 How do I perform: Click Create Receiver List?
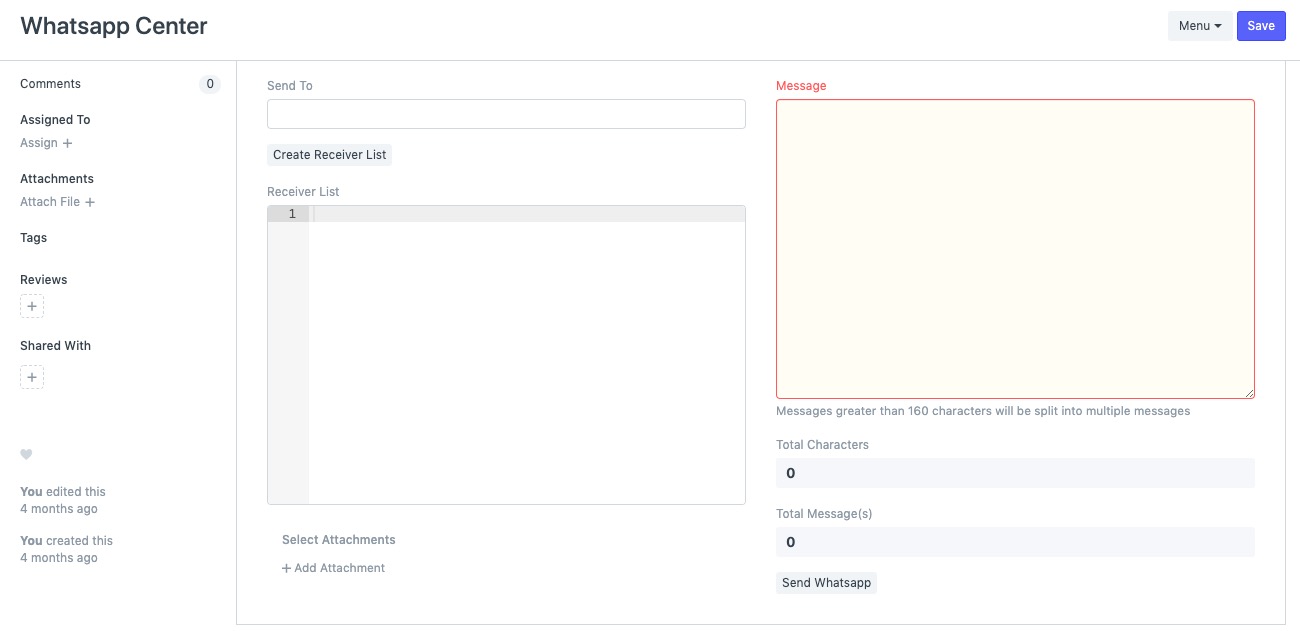click(x=329, y=154)
